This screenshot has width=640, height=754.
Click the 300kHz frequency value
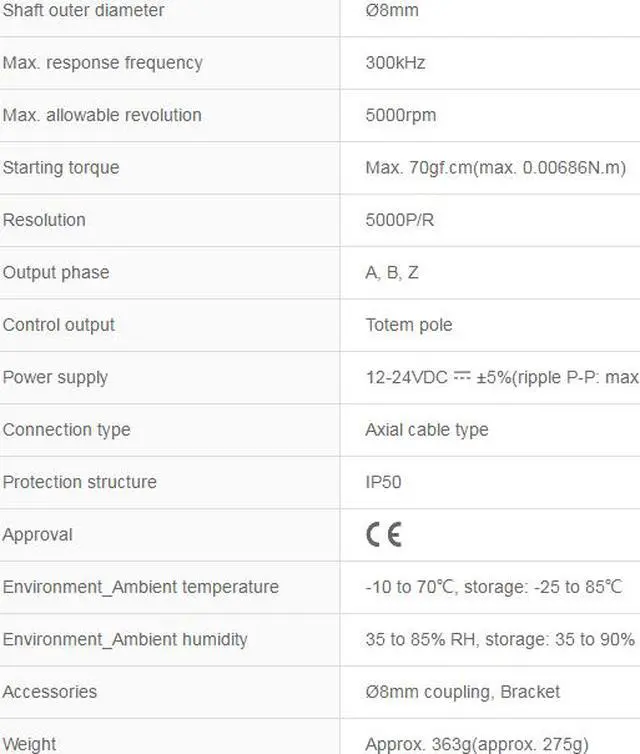(395, 63)
